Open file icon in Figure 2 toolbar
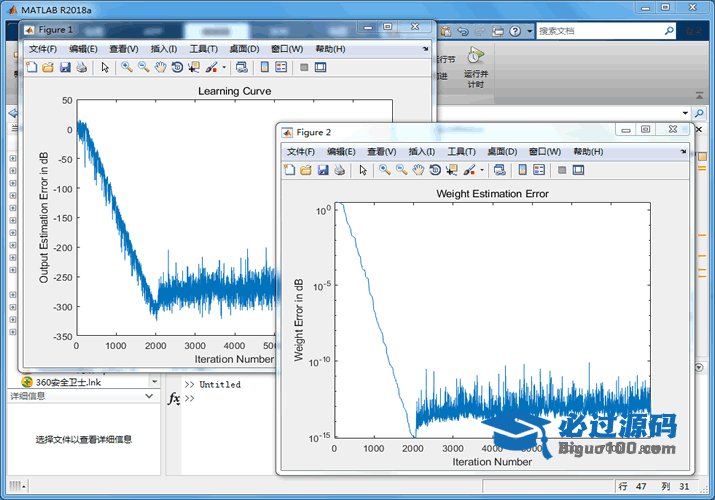 (x=306, y=170)
